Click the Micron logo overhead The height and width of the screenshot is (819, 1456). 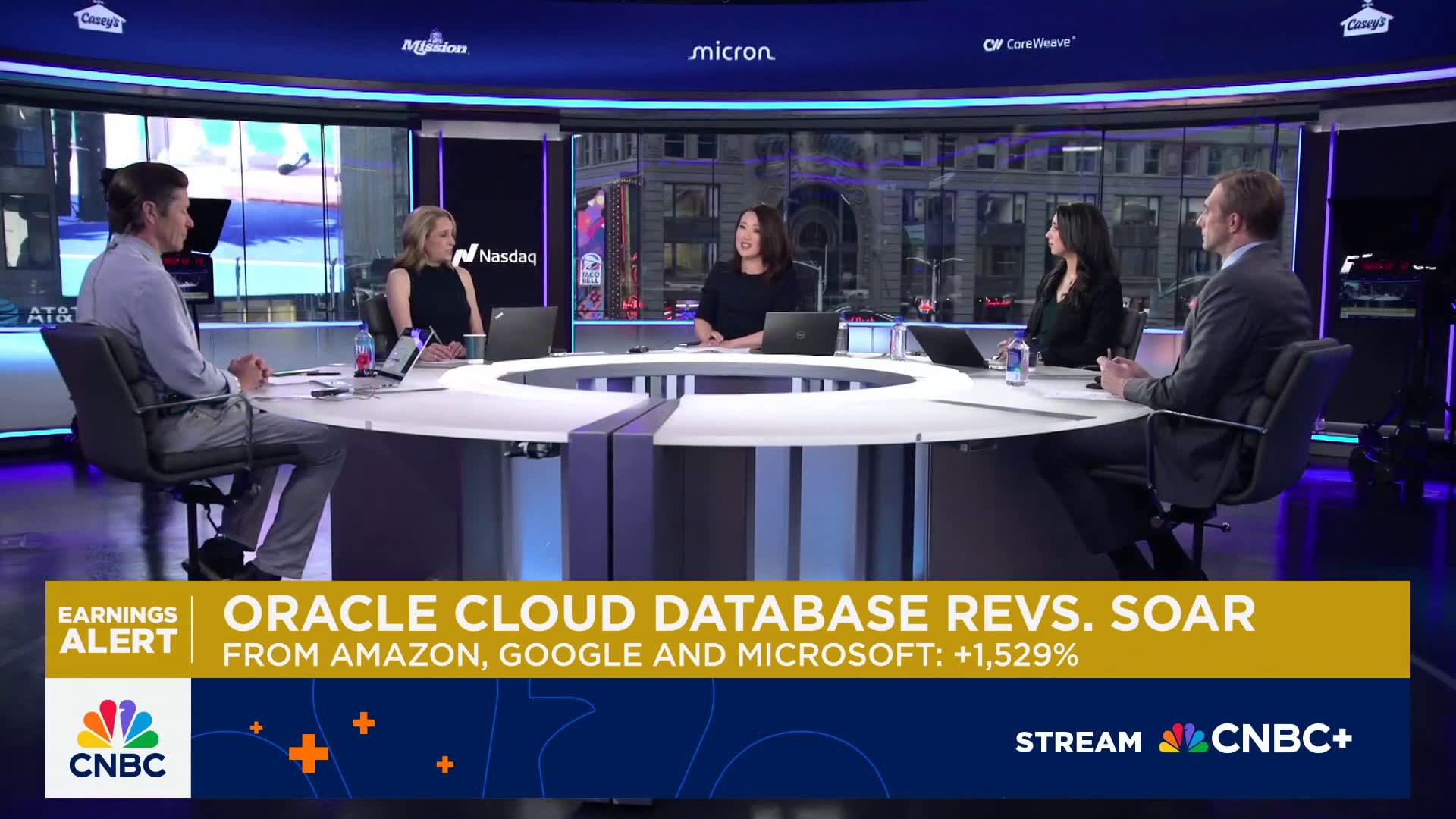pyautogui.click(x=731, y=52)
